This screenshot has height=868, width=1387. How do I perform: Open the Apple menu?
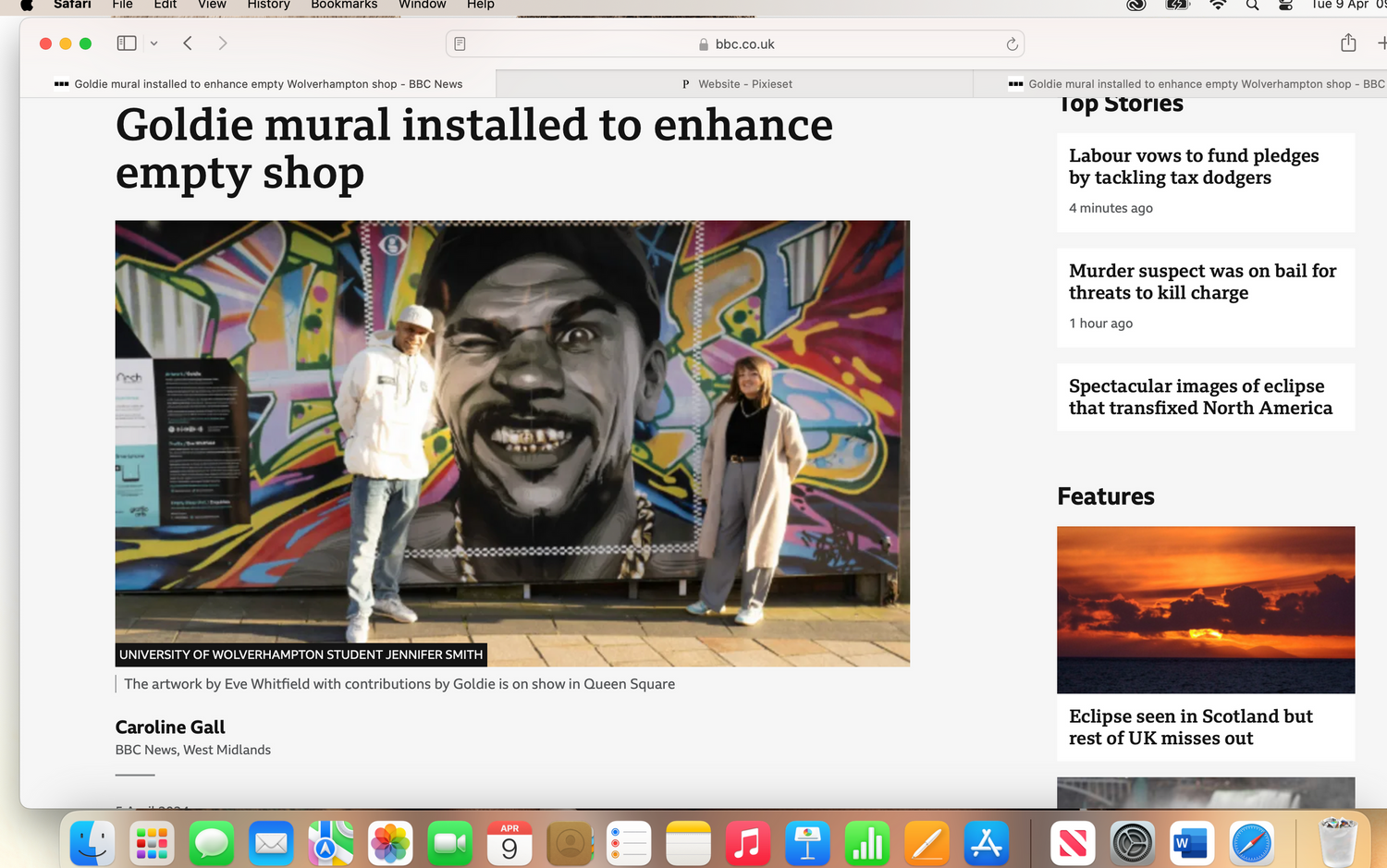point(27,5)
